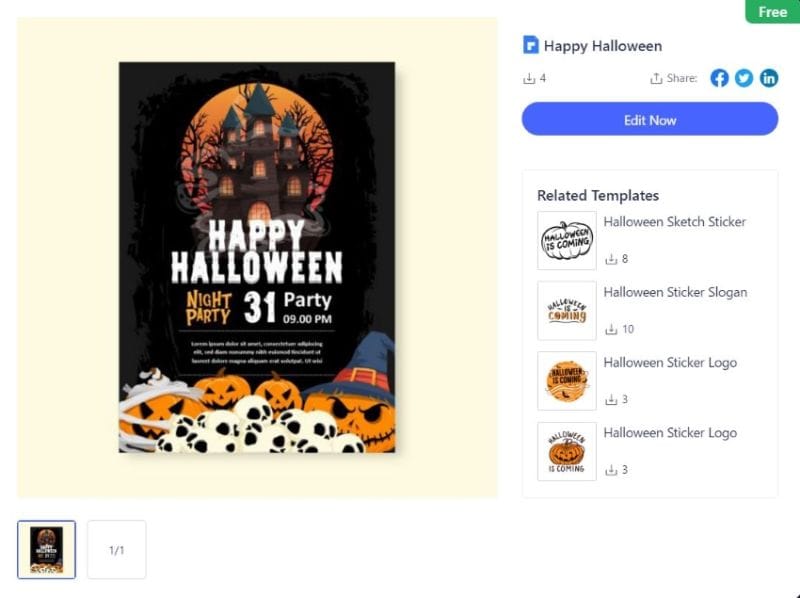Viewport: 800px width, 598px height.
Task: Click the green Free badge
Action: 772,12
